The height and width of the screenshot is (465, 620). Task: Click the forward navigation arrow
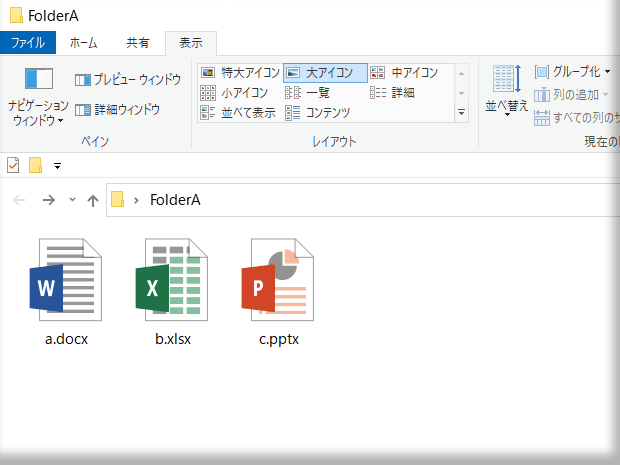[x=49, y=200]
